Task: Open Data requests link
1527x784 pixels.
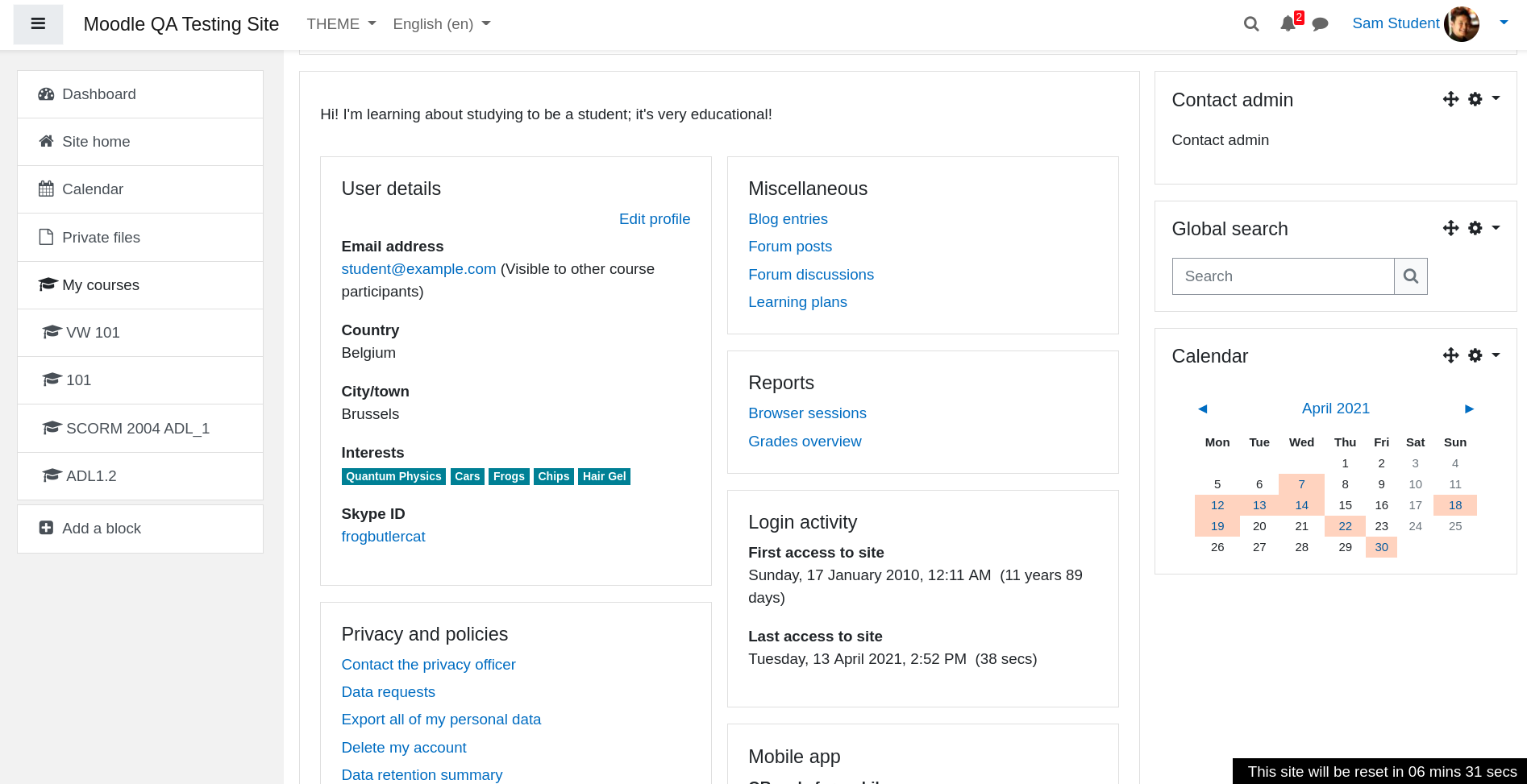Action: point(388,692)
